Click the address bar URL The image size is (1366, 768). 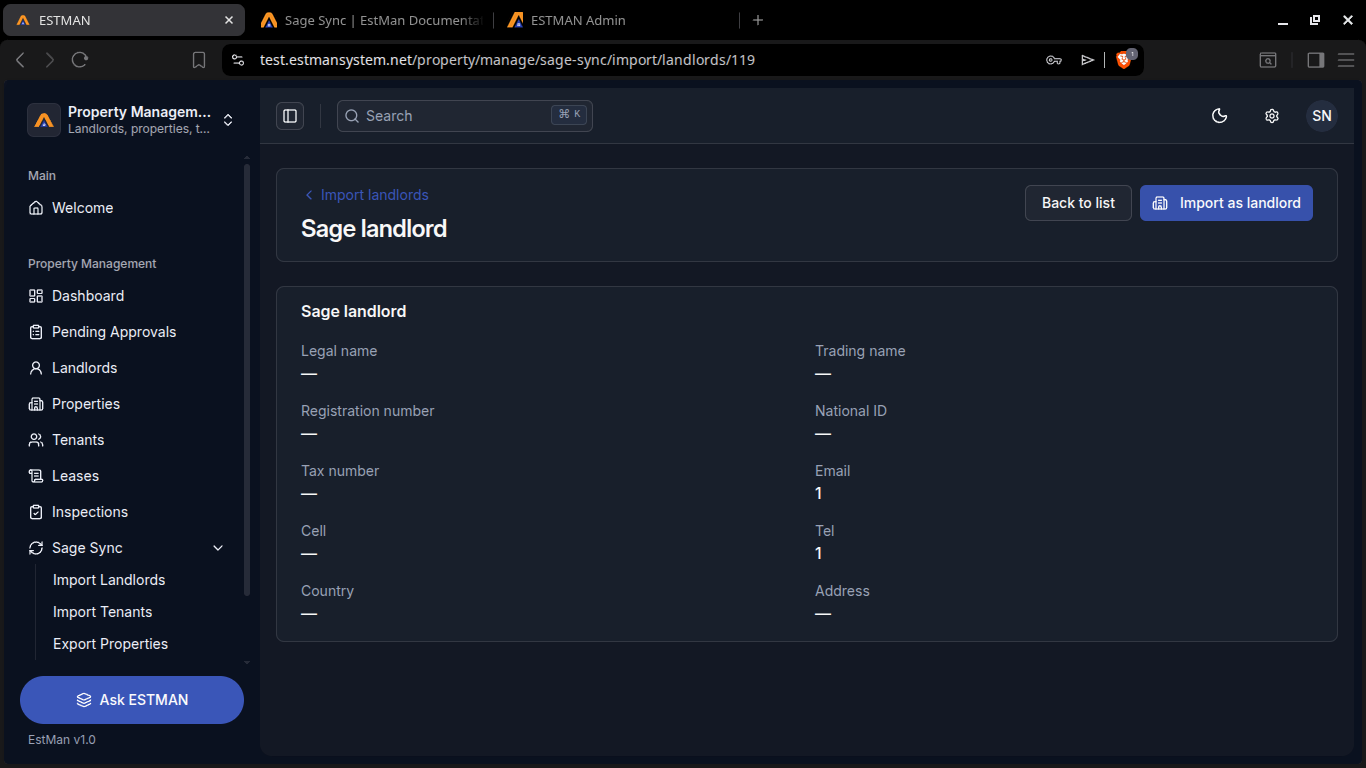coord(507,60)
